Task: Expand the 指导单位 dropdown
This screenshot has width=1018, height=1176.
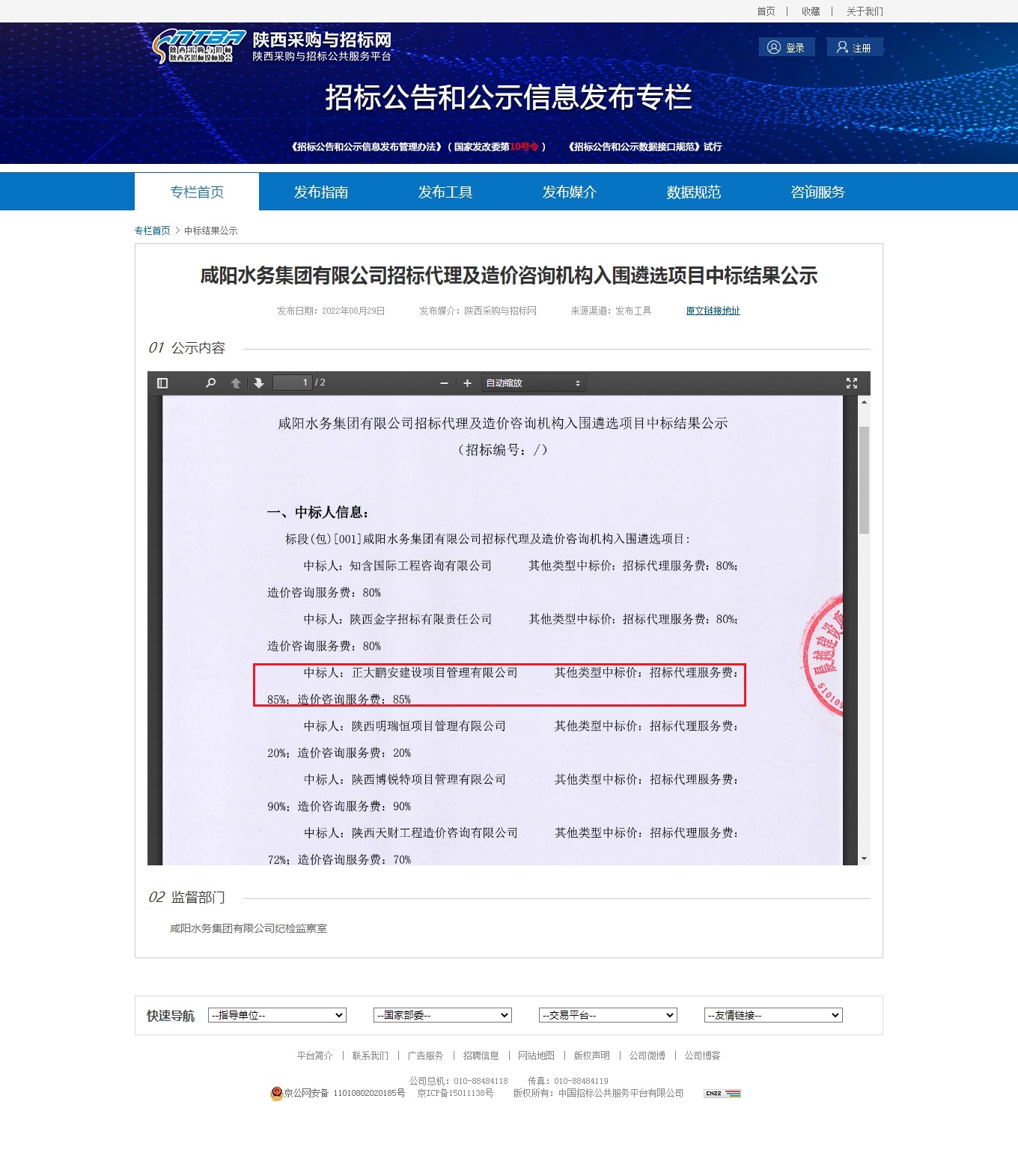Action: tap(277, 1015)
